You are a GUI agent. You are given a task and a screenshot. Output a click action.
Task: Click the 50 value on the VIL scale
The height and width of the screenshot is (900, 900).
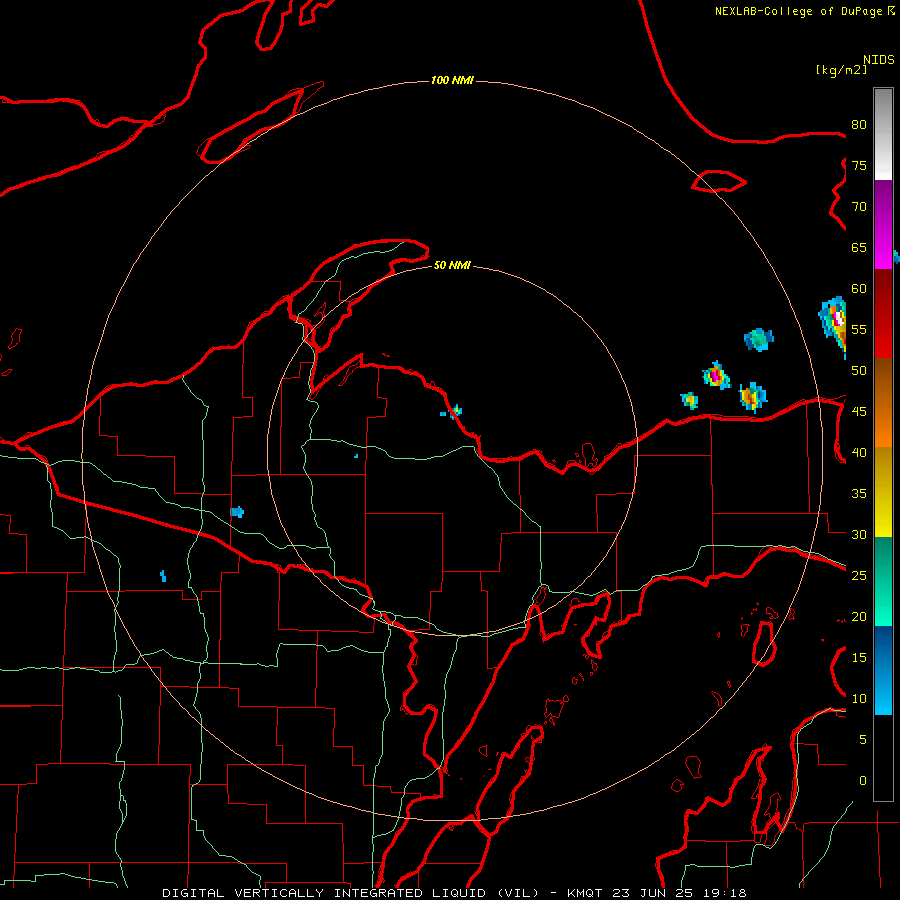click(x=859, y=371)
